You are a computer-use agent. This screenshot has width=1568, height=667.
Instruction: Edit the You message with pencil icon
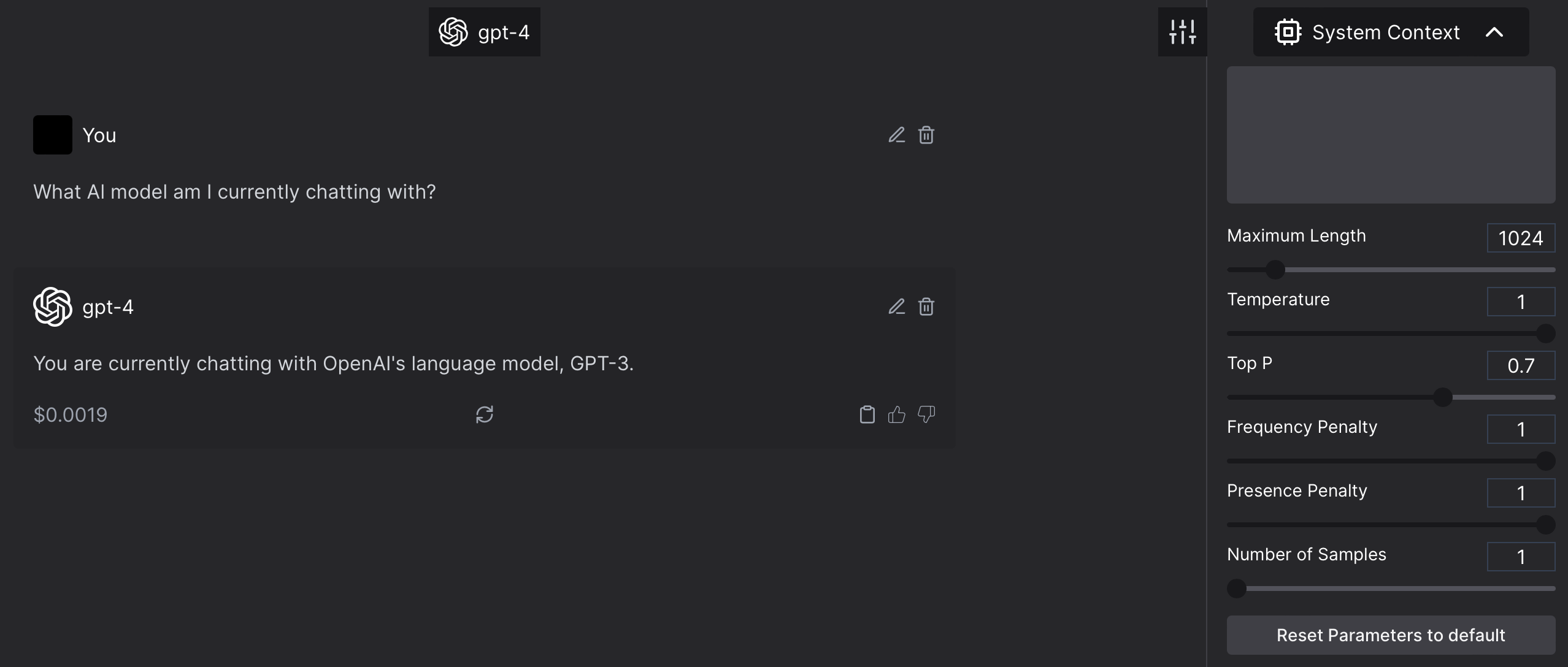pyautogui.click(x=897, y=135)
